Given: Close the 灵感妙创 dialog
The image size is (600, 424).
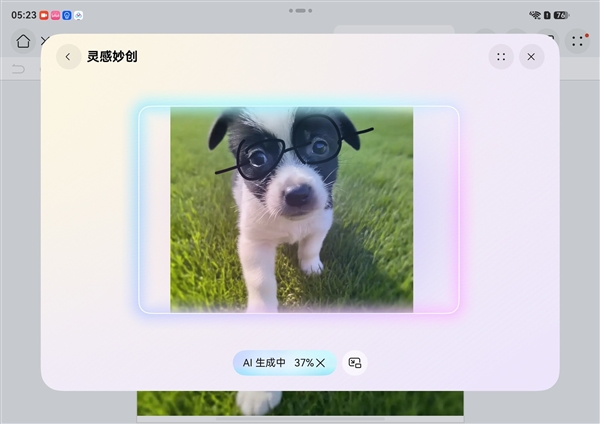Looking at the screenshot, I should click(x=532, y=57).
